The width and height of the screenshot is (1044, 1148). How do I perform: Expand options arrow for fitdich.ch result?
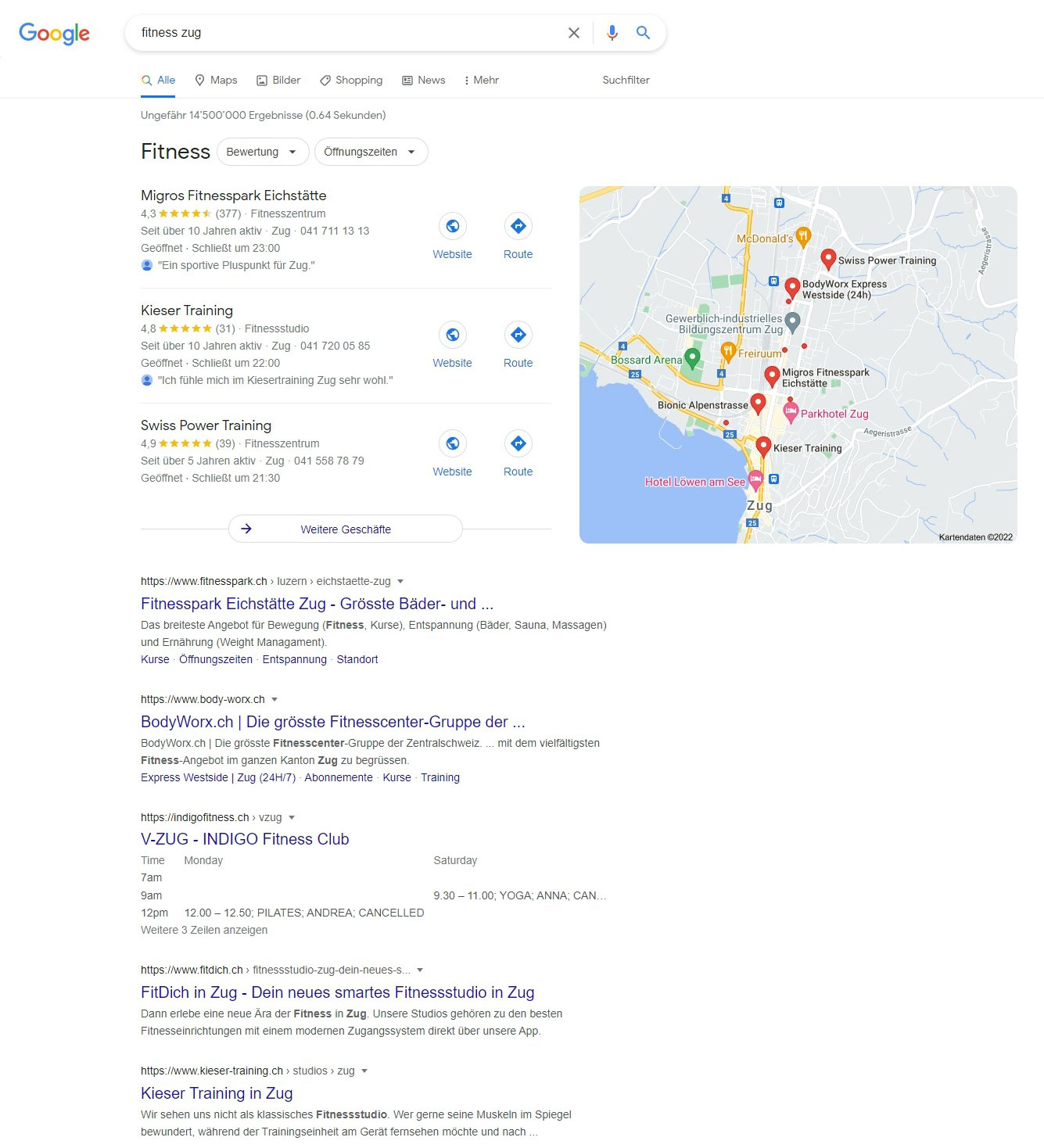[420, 970]
